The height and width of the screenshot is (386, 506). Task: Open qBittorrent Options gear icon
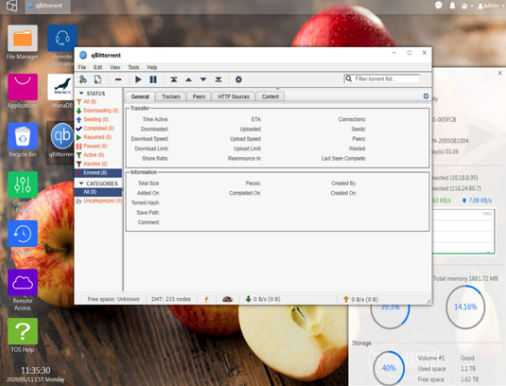tap(238, 79)
